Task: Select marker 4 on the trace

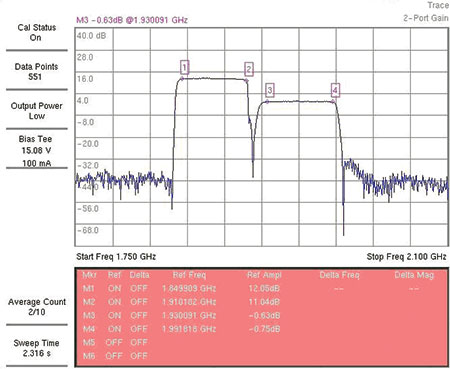Action: (335, 90)
